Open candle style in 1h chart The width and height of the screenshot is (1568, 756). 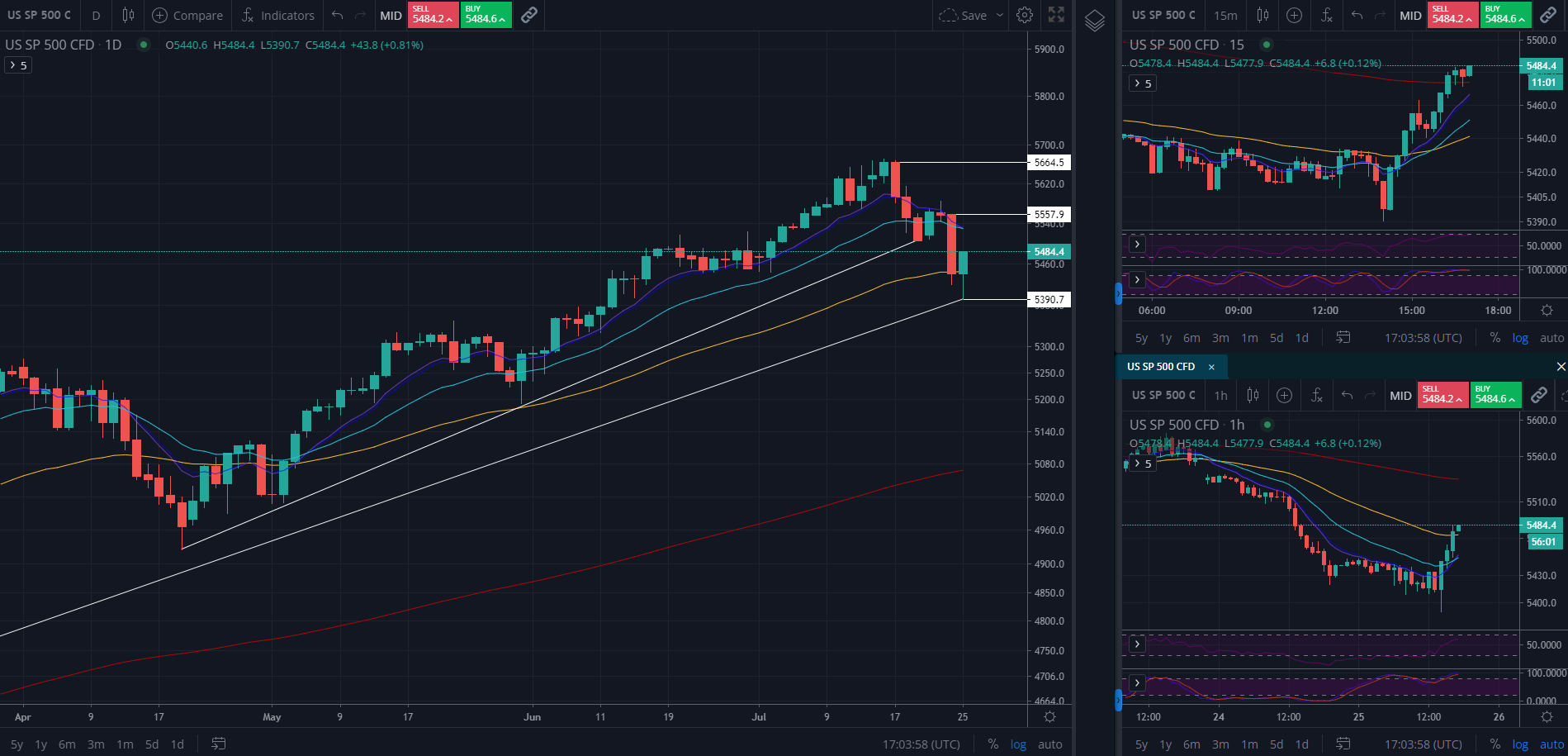(x=1253, y=395)
